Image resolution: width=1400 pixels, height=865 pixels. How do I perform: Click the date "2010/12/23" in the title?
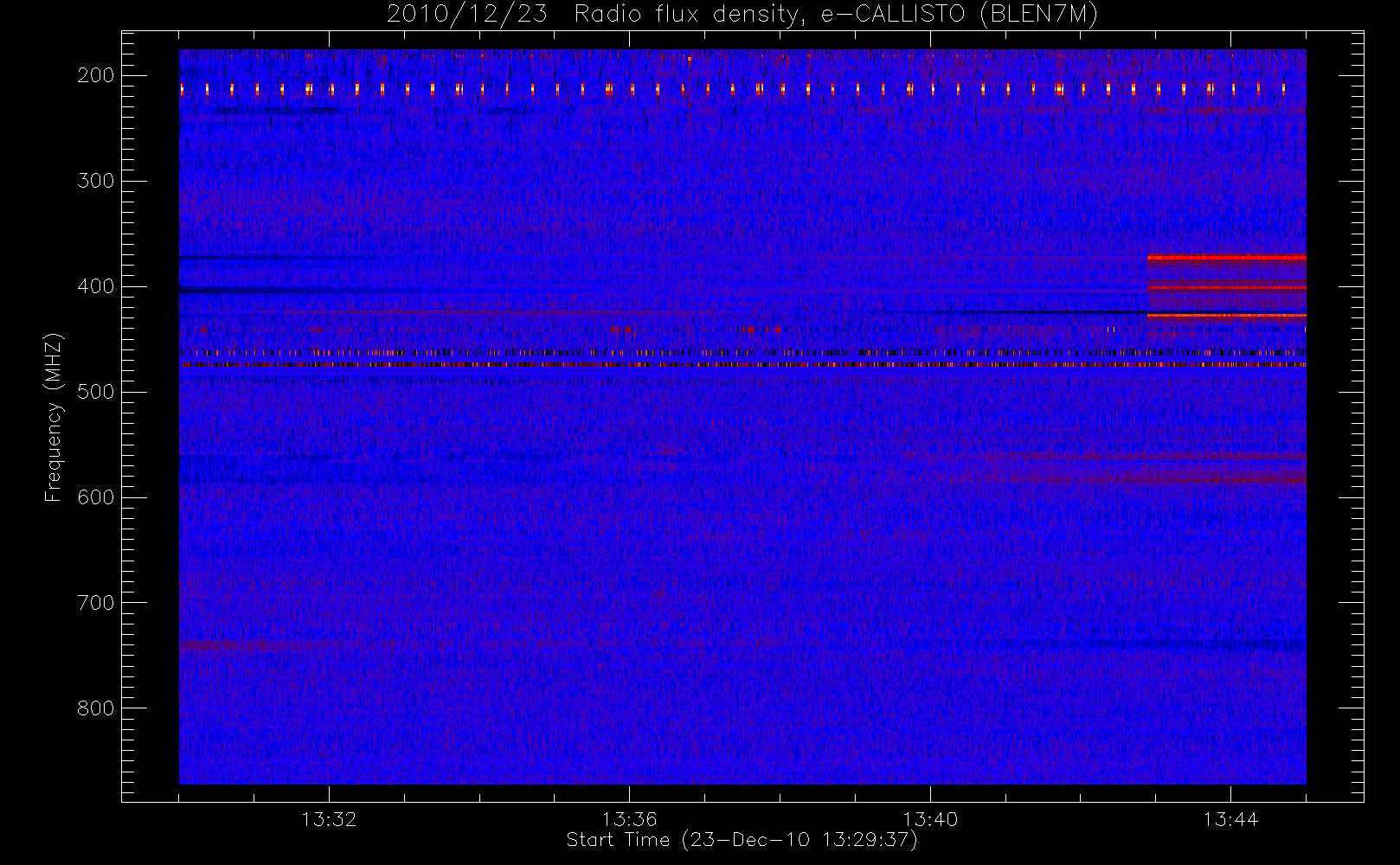click(x=466, y=15)
